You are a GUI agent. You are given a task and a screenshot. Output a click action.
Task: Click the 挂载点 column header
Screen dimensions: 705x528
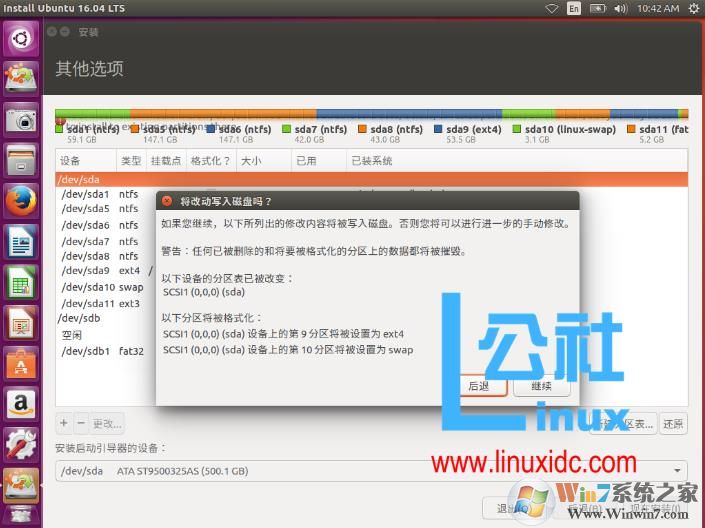pyautogui.click(x=166, y=161)
